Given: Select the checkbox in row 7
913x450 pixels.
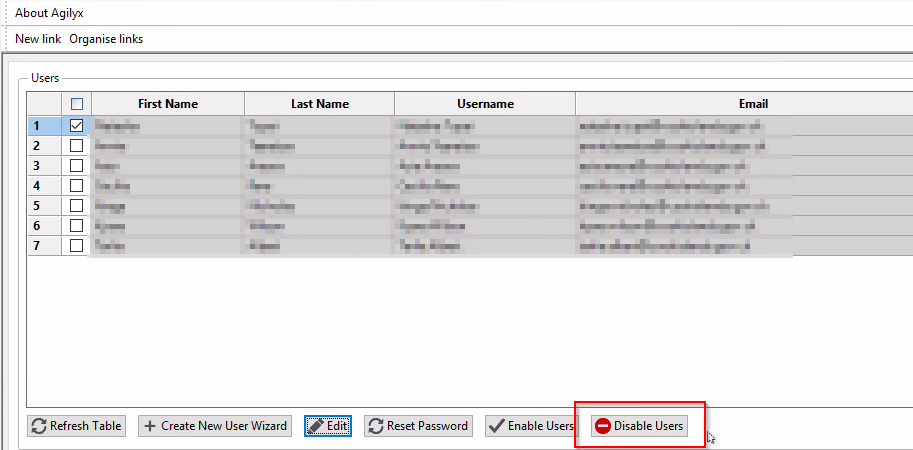Looking at the screenshot, I should 76,246.
